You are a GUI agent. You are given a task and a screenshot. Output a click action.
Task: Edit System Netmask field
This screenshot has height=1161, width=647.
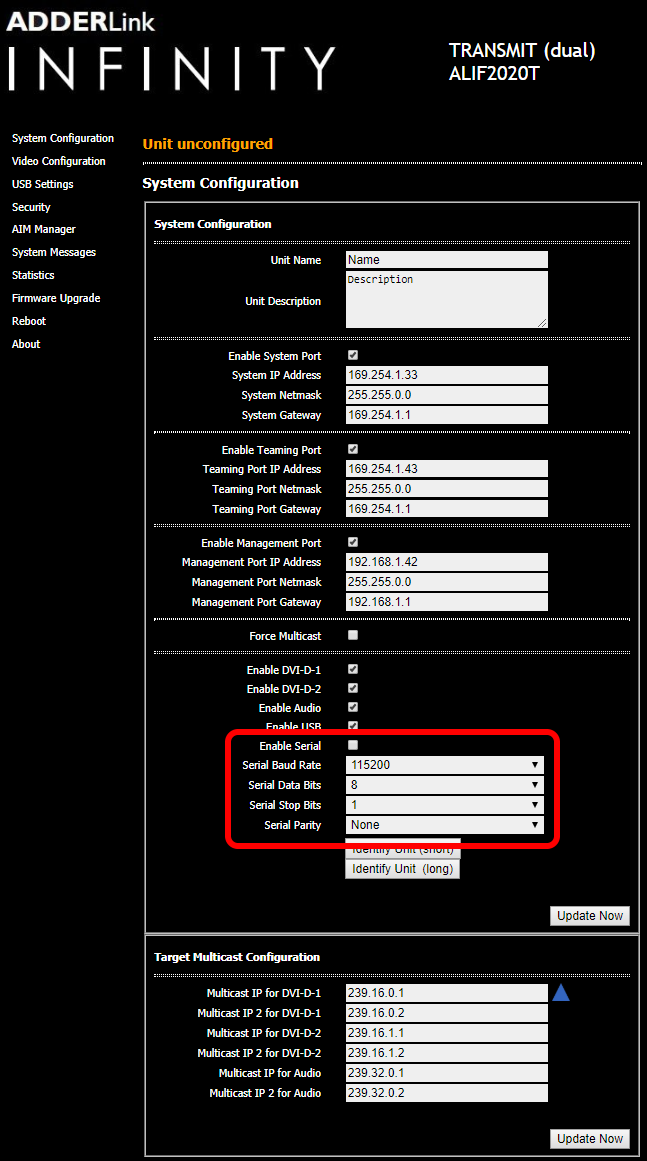(x=446, y=395)
